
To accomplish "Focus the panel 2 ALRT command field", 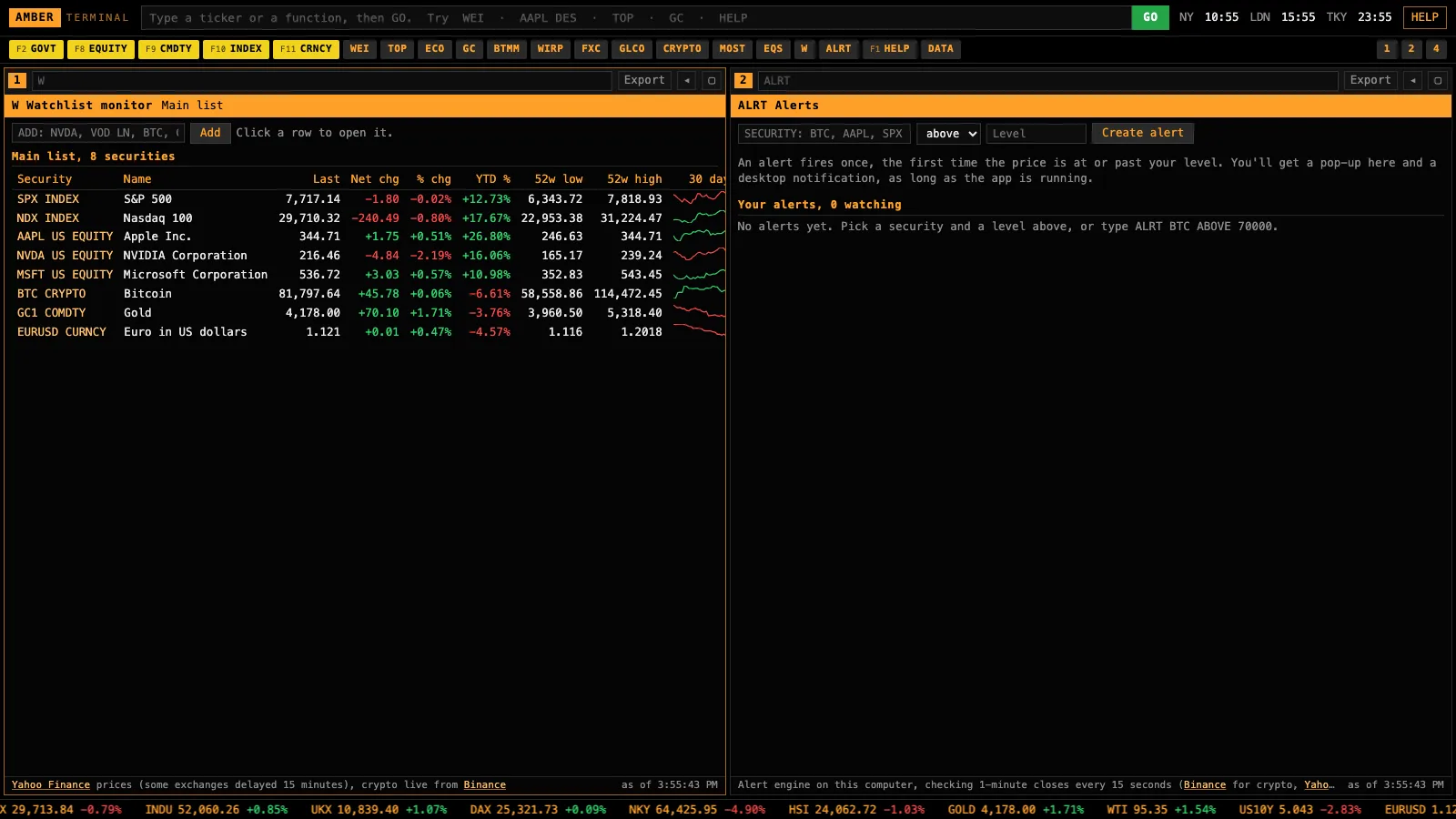I will [1048, 80].
